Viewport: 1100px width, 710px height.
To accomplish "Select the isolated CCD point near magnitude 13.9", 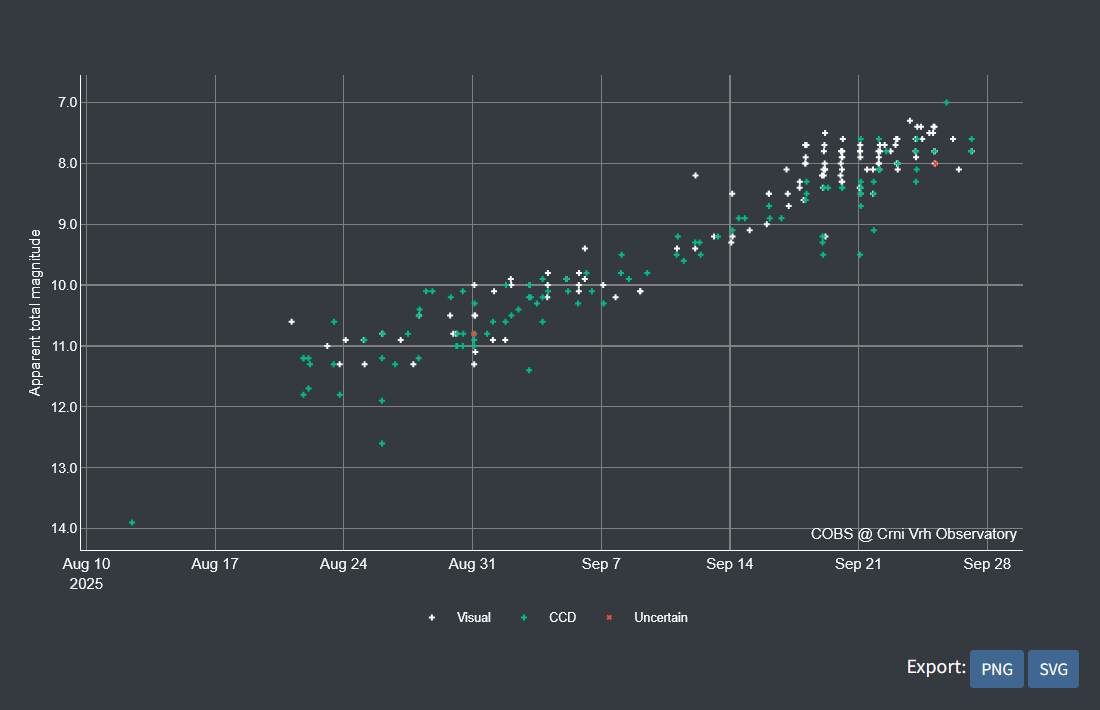I will pyautogui.click(x=132, y=522).
